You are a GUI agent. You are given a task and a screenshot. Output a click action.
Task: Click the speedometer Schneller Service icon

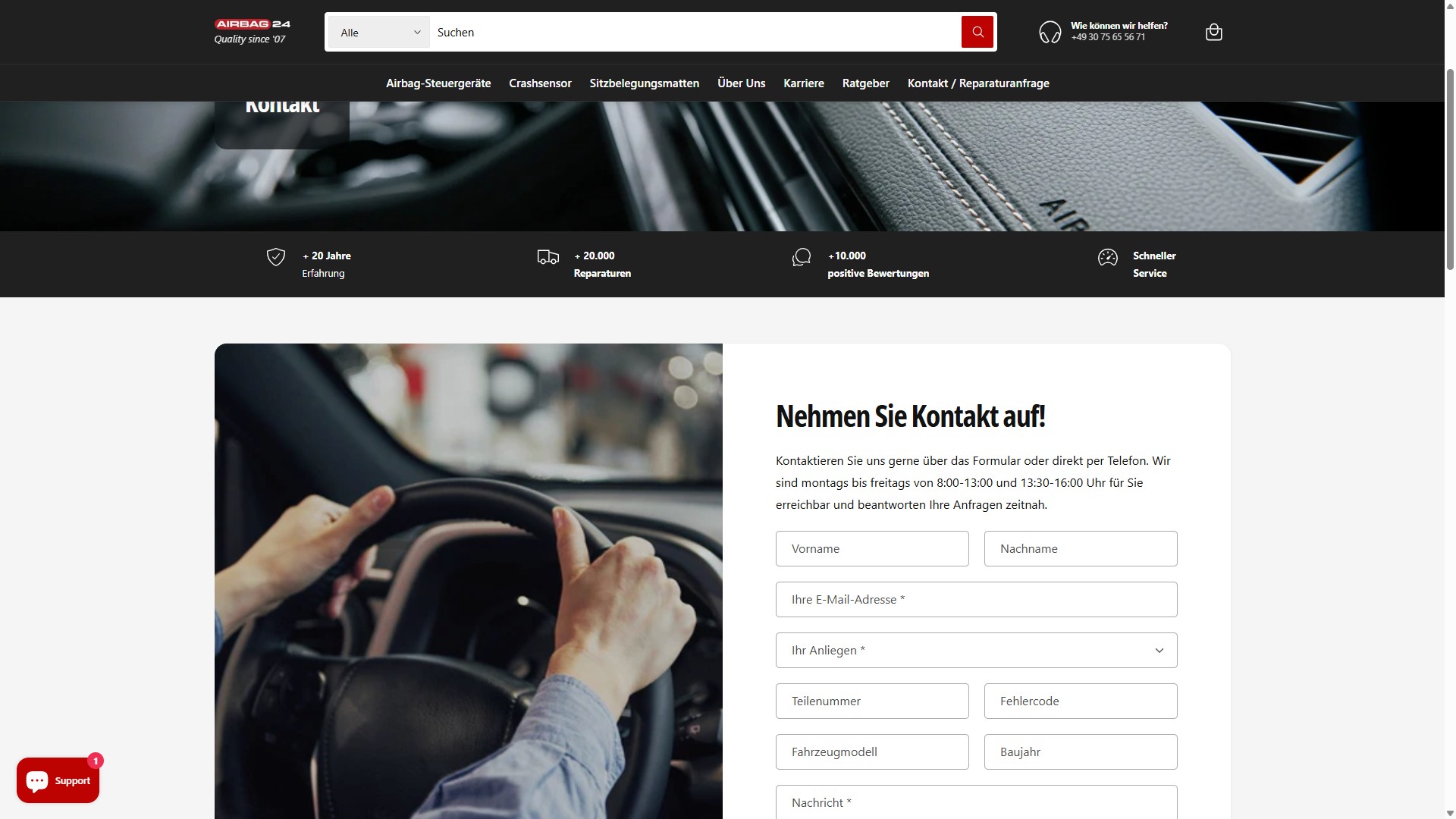tap(1107, 258)
